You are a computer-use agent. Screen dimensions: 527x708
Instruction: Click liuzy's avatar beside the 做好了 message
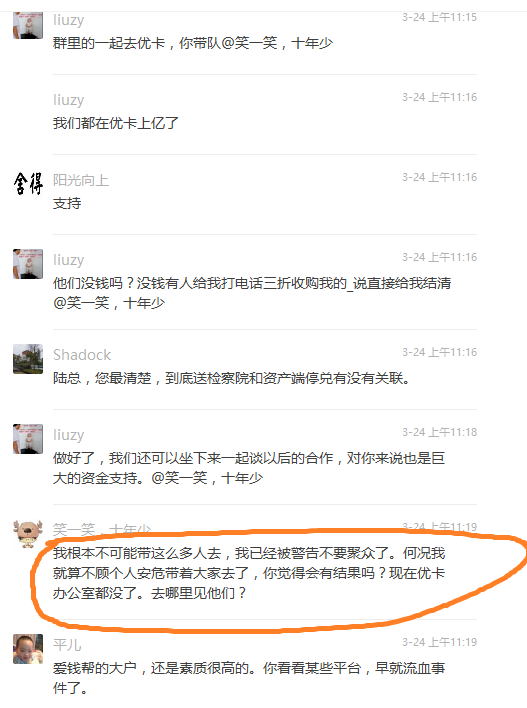(x=28, y=439)
